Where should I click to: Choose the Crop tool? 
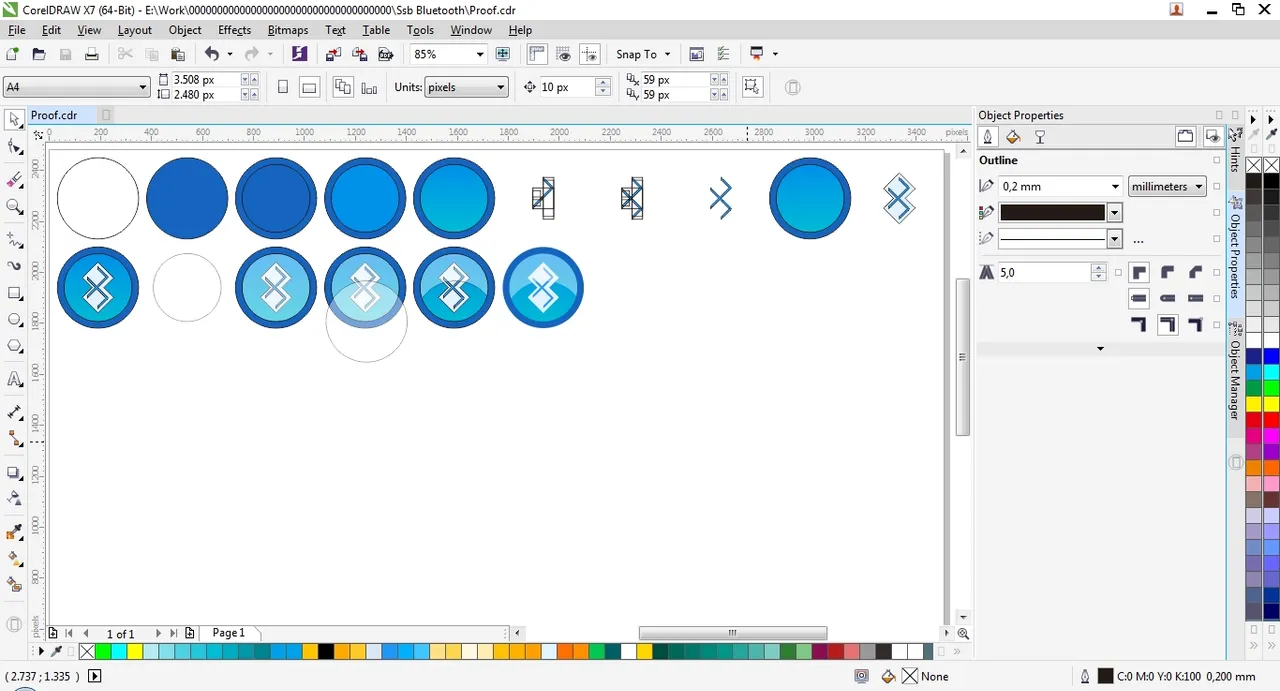pos(14,180)
